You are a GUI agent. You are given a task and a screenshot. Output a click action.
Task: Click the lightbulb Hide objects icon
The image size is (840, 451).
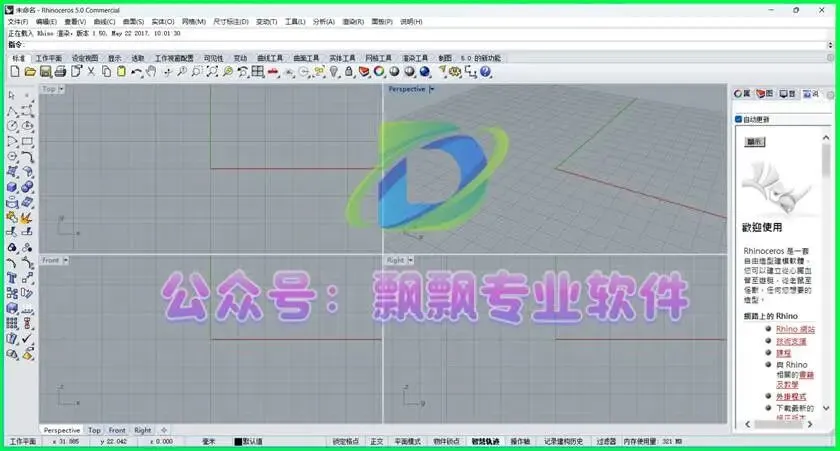point(334,71)
